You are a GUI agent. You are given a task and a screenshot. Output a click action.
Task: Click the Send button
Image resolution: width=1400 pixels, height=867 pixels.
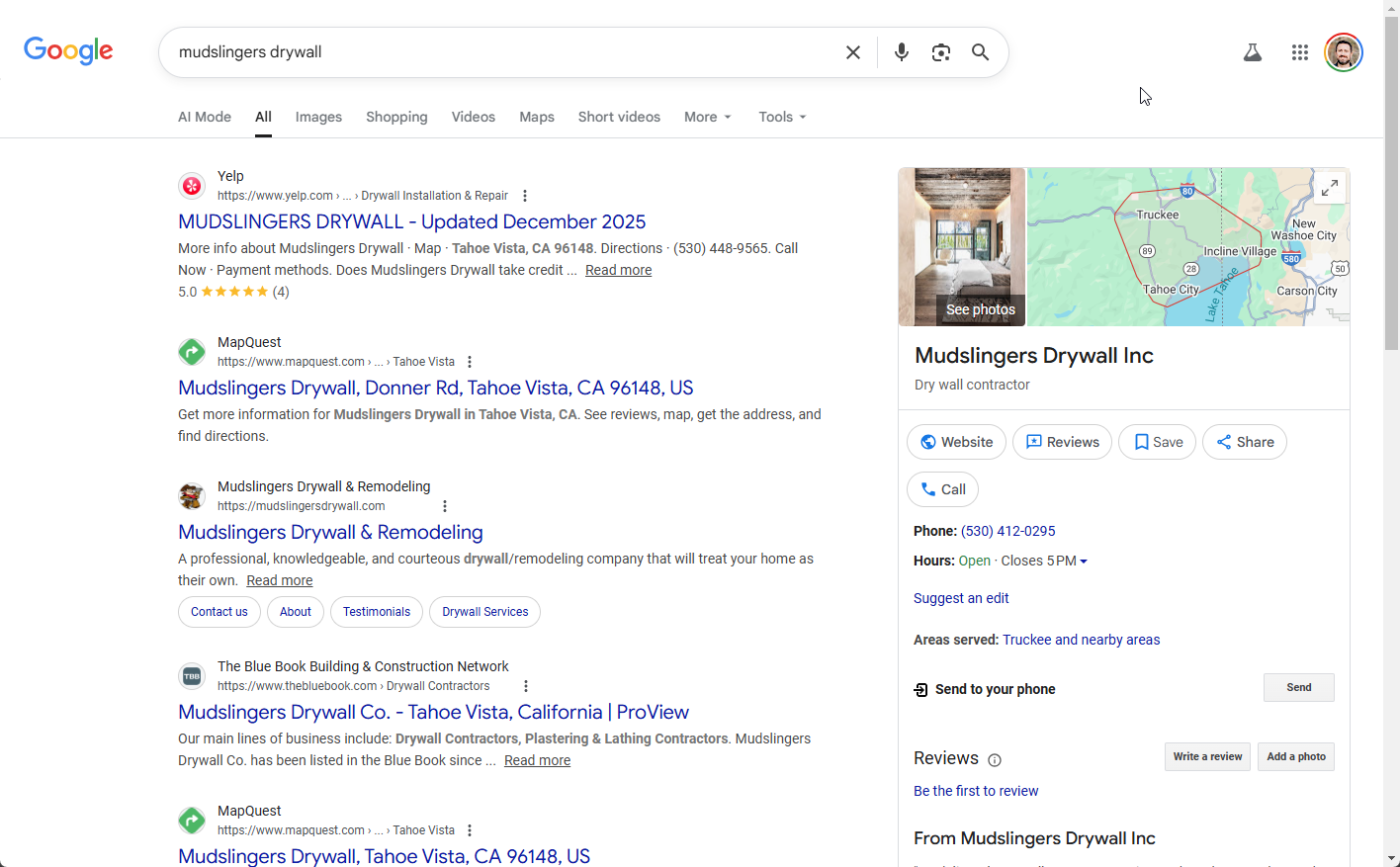point(1299,688)
